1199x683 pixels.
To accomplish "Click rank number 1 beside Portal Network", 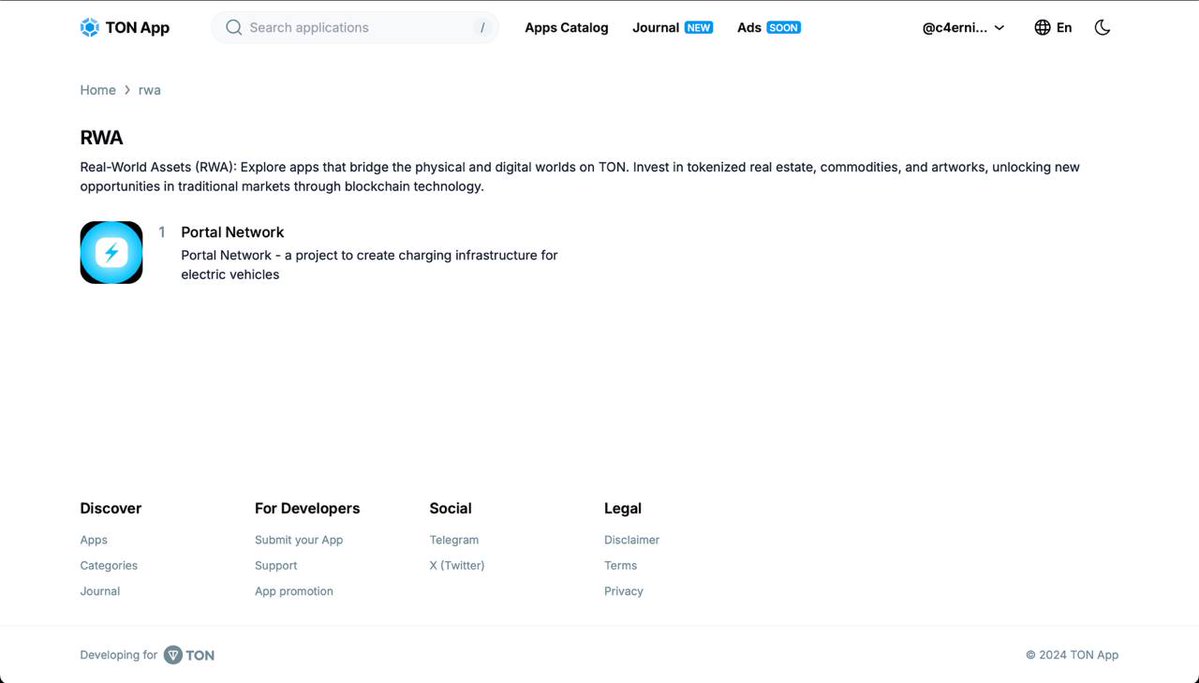I will tap(161, 232).
